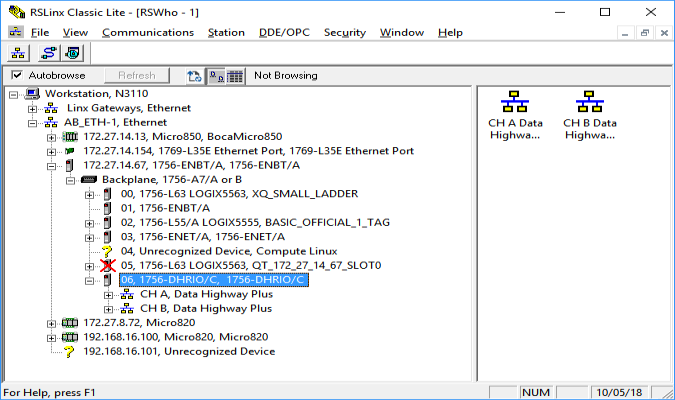
Task: Expand slot 00 XQ_SMALL_LADDER node
Action: click(89, 195)
